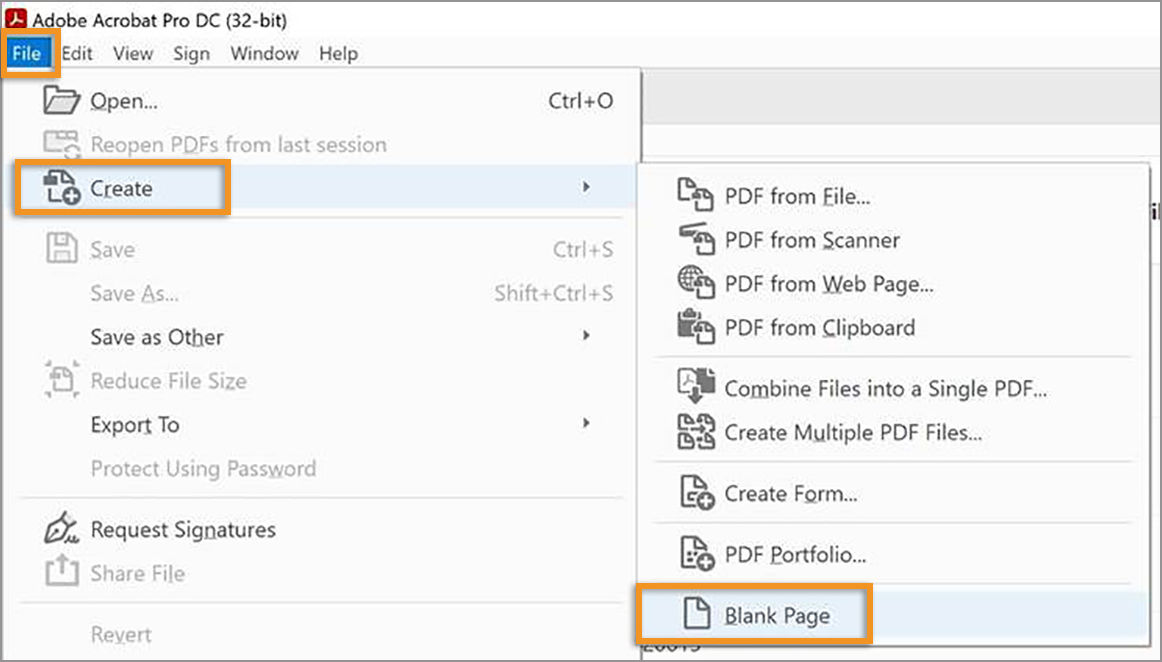Open the Edit menu
The image size is (1162, 662).
click(x=76, y=53)
